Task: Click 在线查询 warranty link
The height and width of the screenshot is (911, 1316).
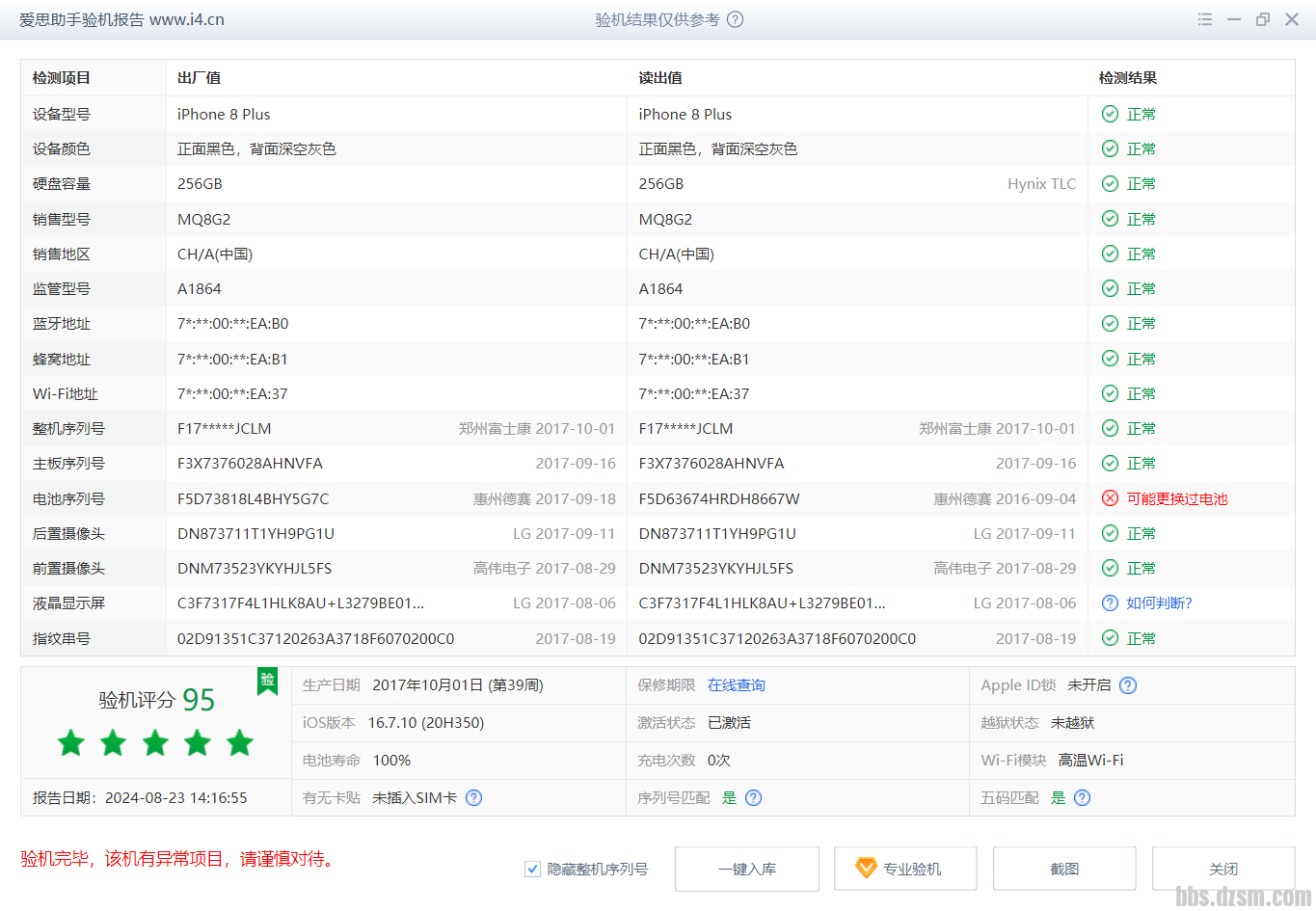Action: tap(737, 685)
